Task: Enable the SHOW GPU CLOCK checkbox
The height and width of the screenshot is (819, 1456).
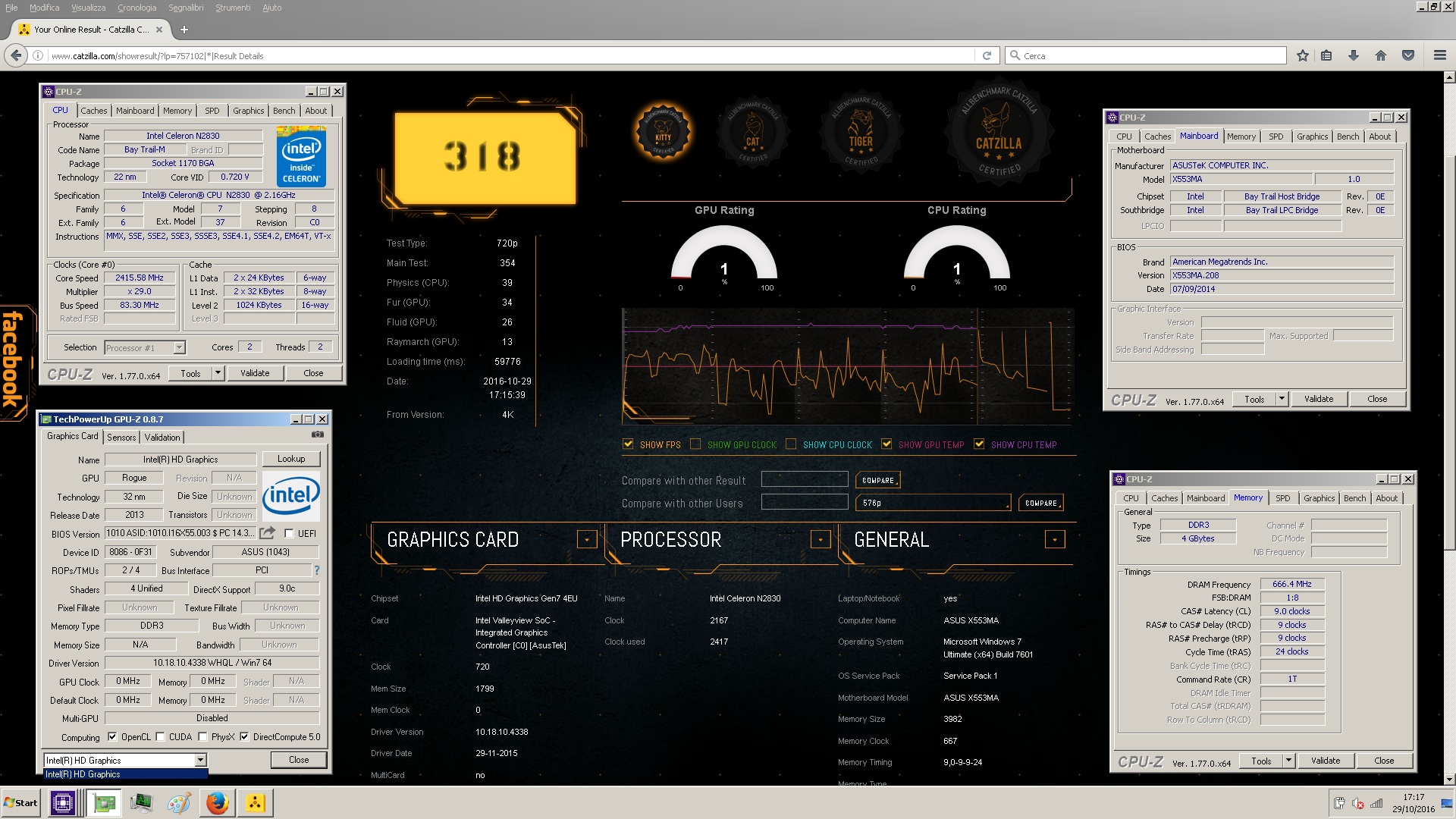Action: click(x=695, y=444)
